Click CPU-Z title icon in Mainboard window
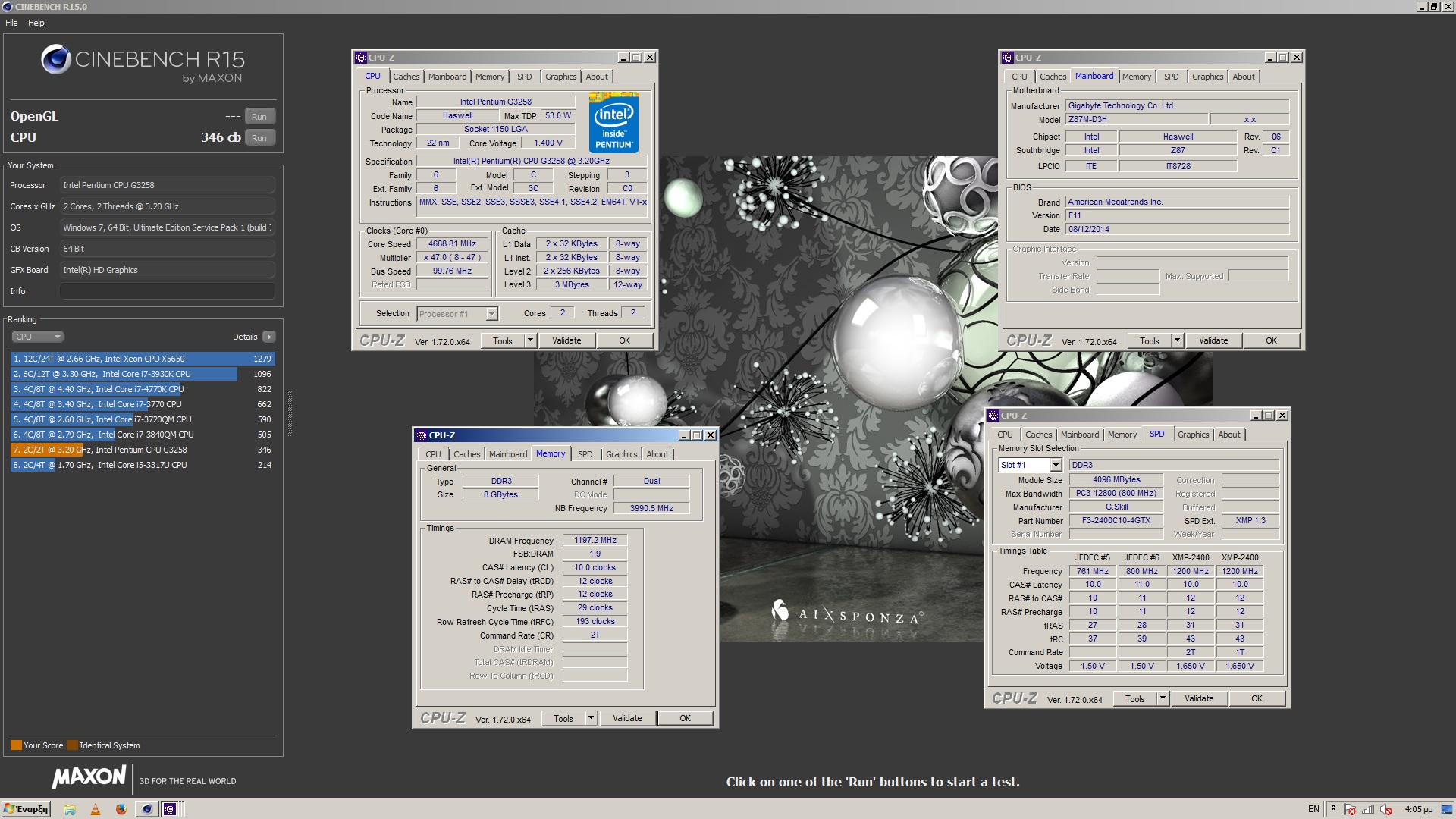The image size is (1456, 819). 1007,58
